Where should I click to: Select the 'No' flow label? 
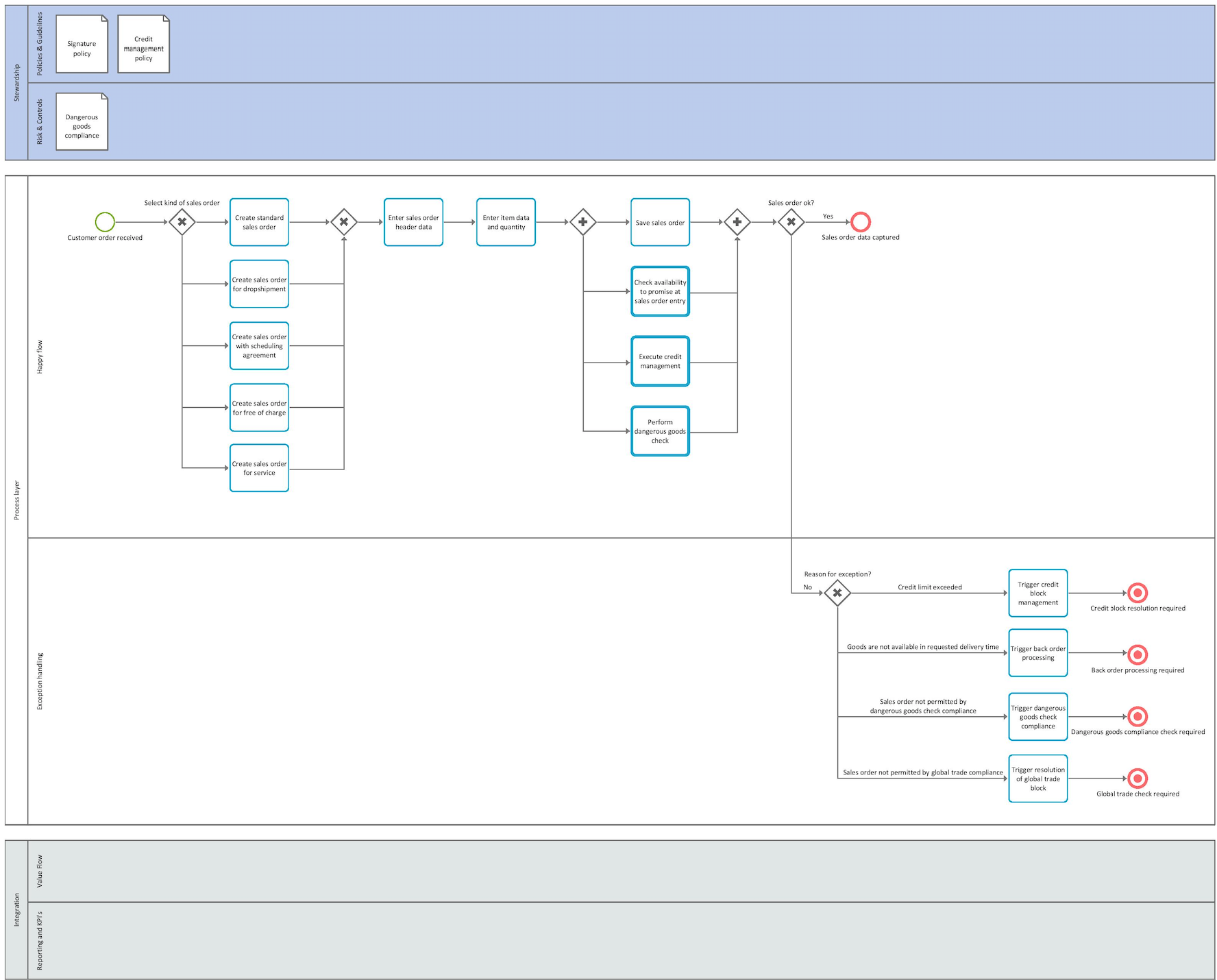(x=808, y=587)
